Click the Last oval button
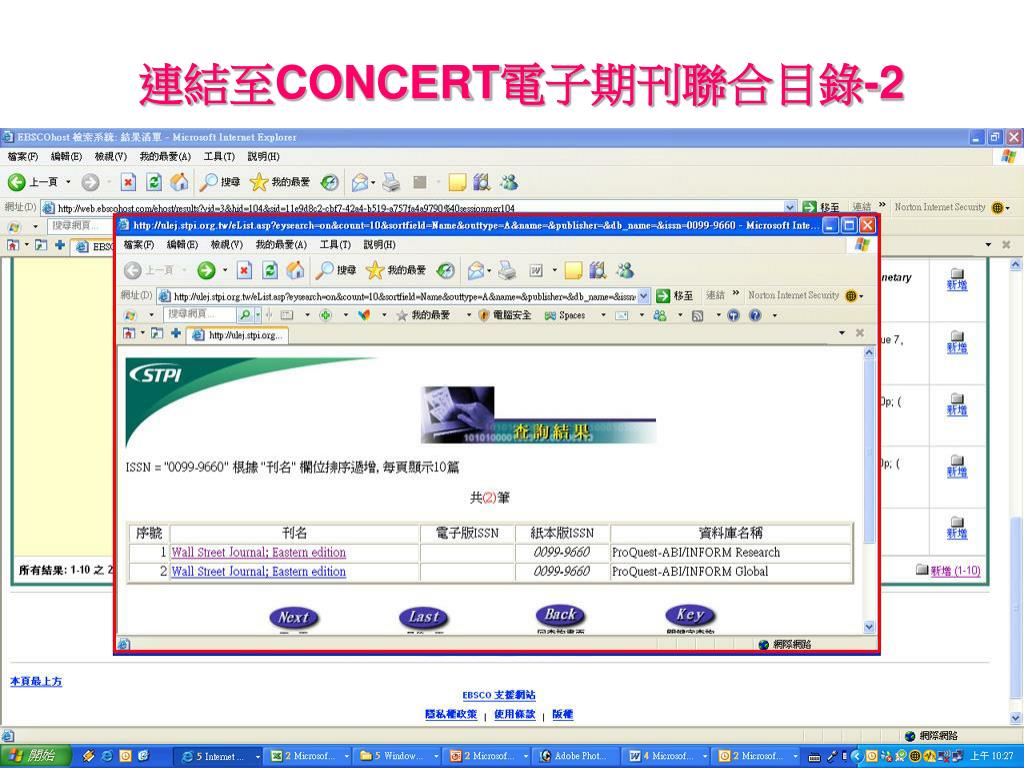The image size is (1024, 768). pos(423,617)
